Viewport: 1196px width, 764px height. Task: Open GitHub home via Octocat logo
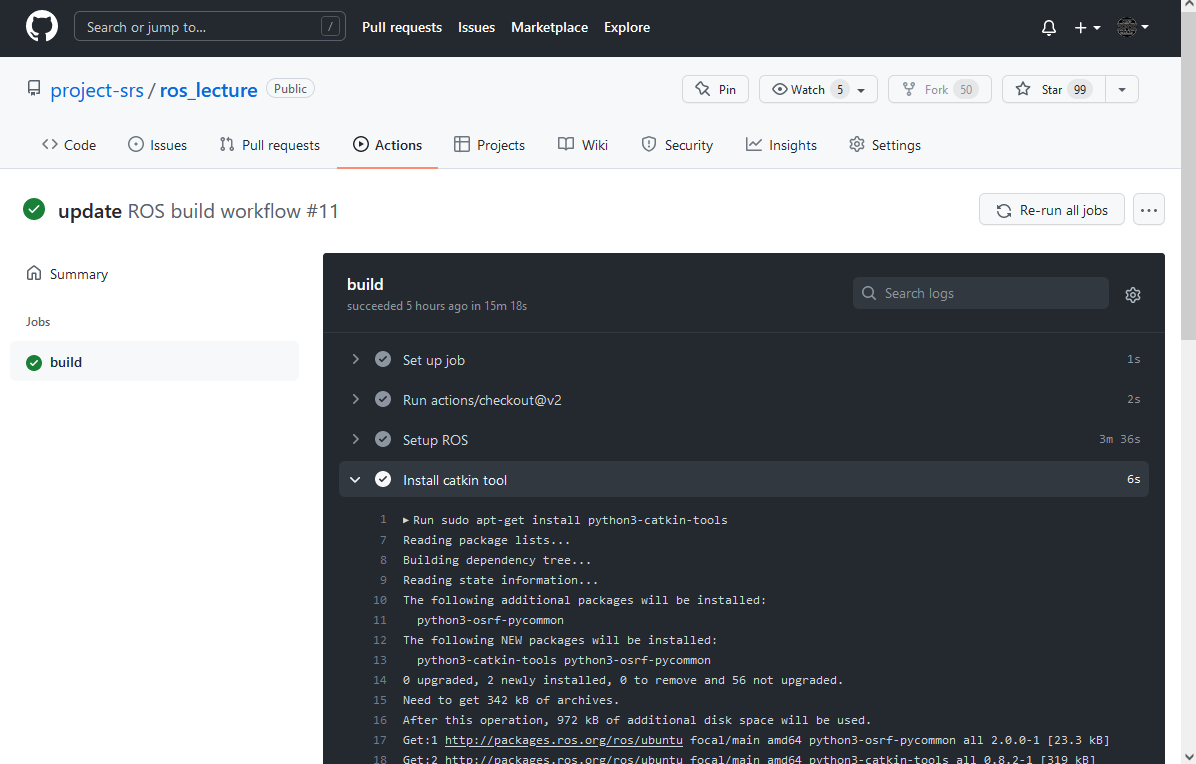(41, 27)
